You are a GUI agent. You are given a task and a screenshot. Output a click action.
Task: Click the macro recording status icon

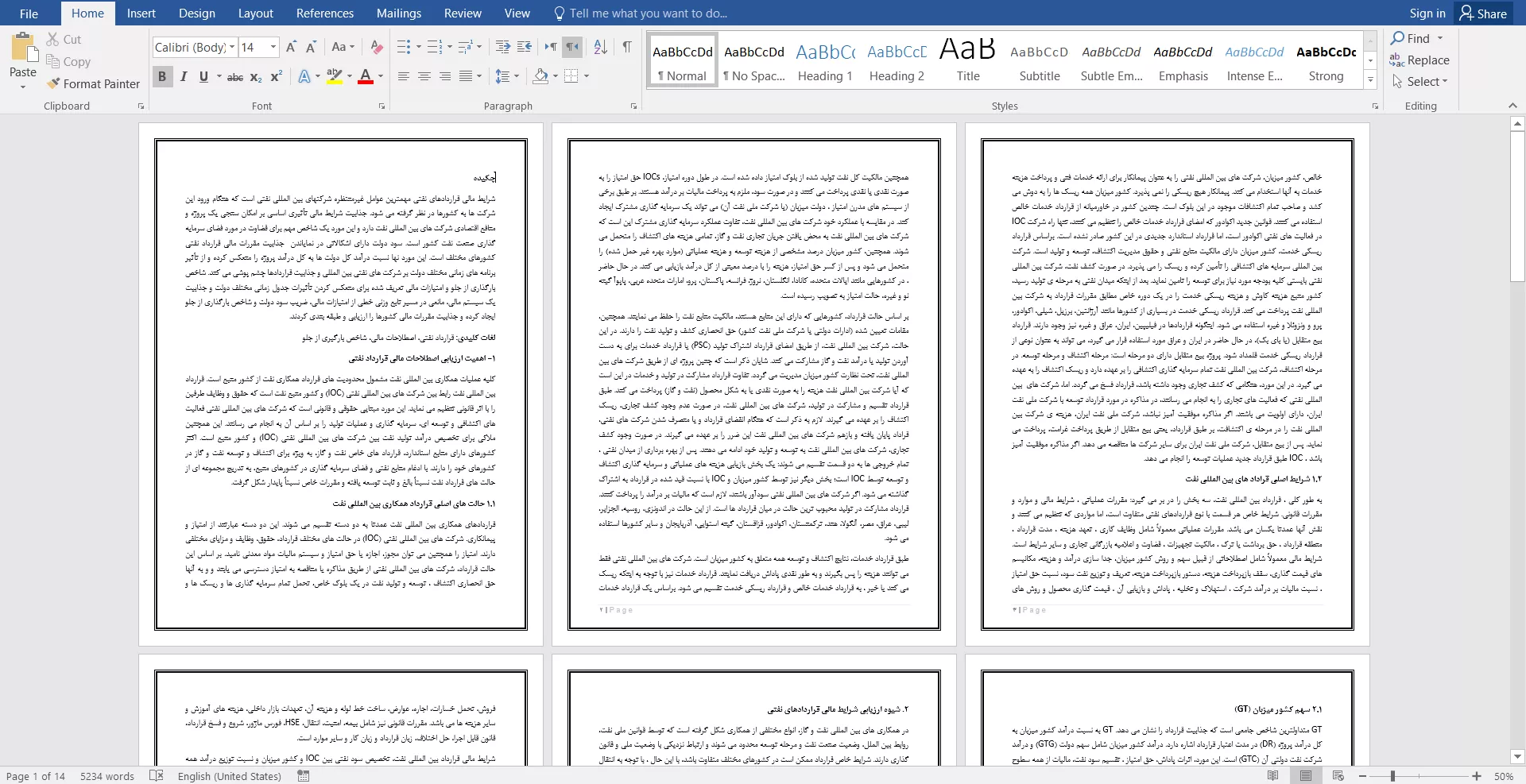(303, 775)
